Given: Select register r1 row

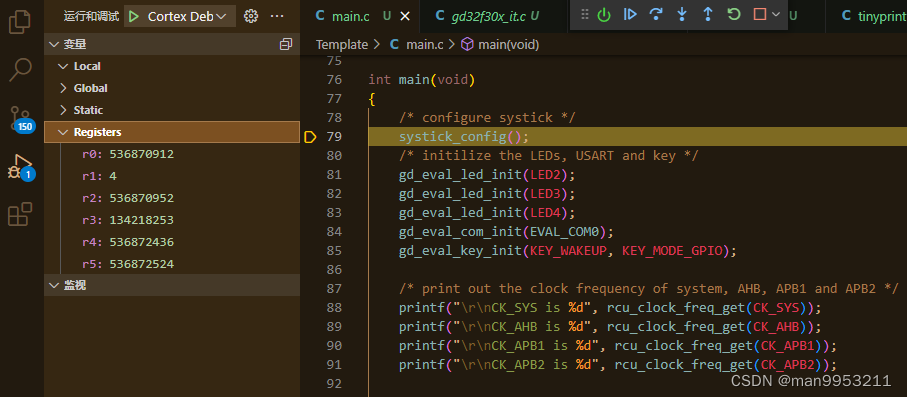Looking at the screenshot, I should pyautogui.click(x=172, y=176).
